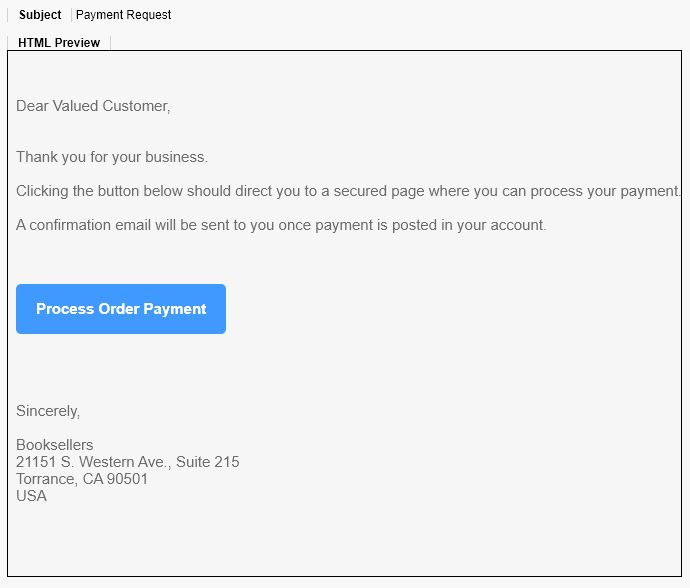Click blank space right of the blue button
This screenshot has width=690, height=588.
coord(453,309)
